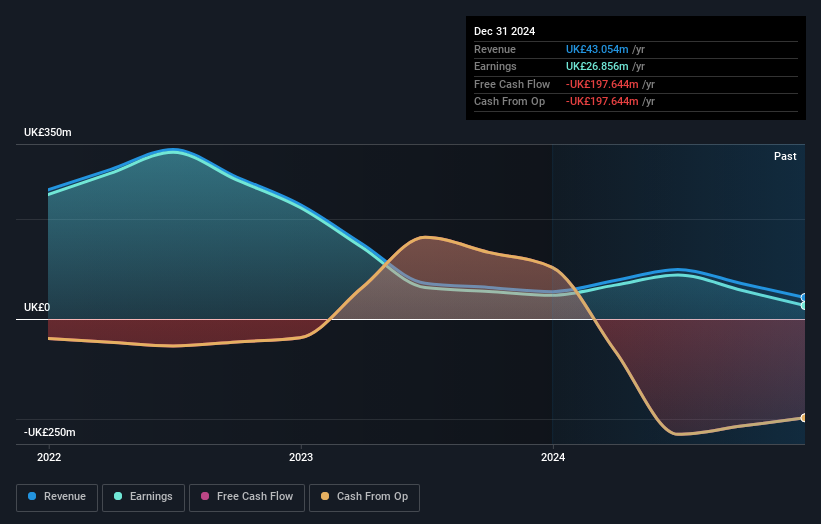Toggle the Free Cash Flow legend button
The width and height of the screenshot is (821, 524).
247,497
